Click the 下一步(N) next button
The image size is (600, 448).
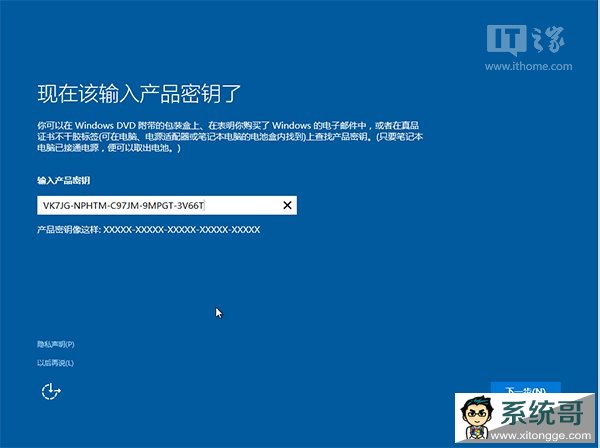525,388
